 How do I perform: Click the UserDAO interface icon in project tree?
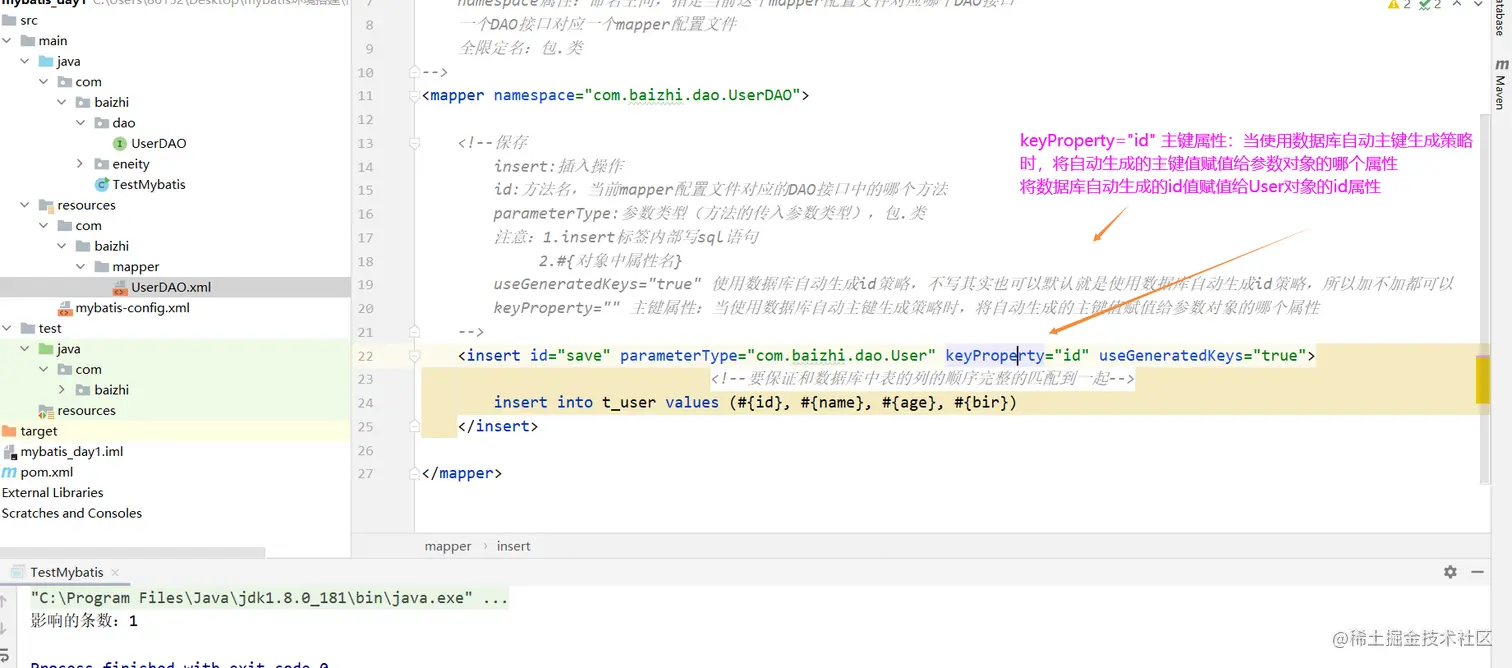click(120, 143)
